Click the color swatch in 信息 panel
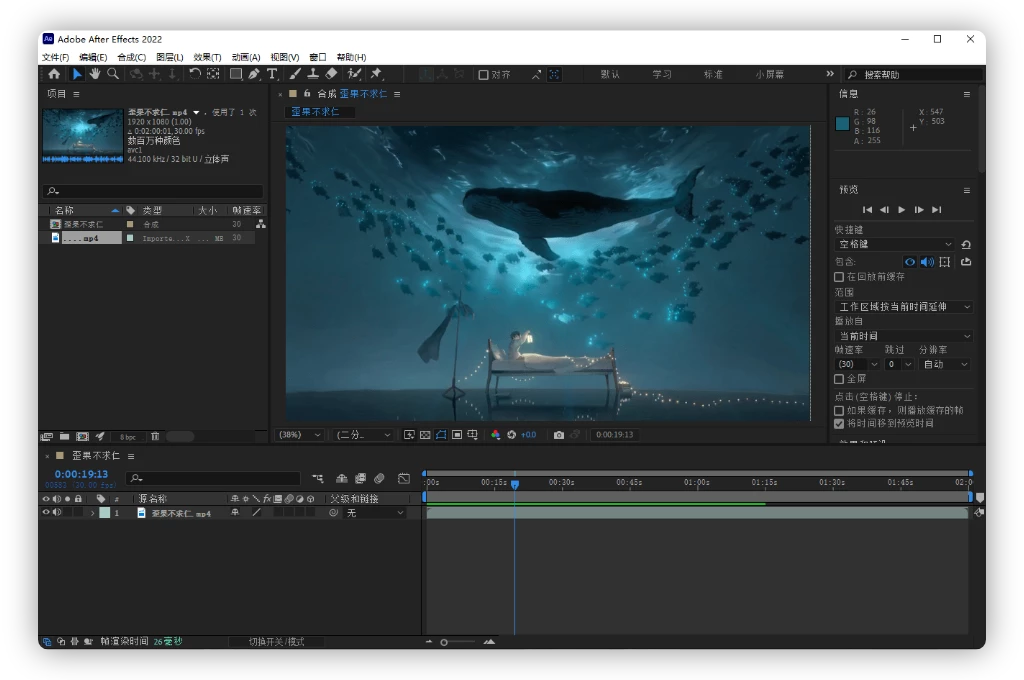 click(842, 123)
